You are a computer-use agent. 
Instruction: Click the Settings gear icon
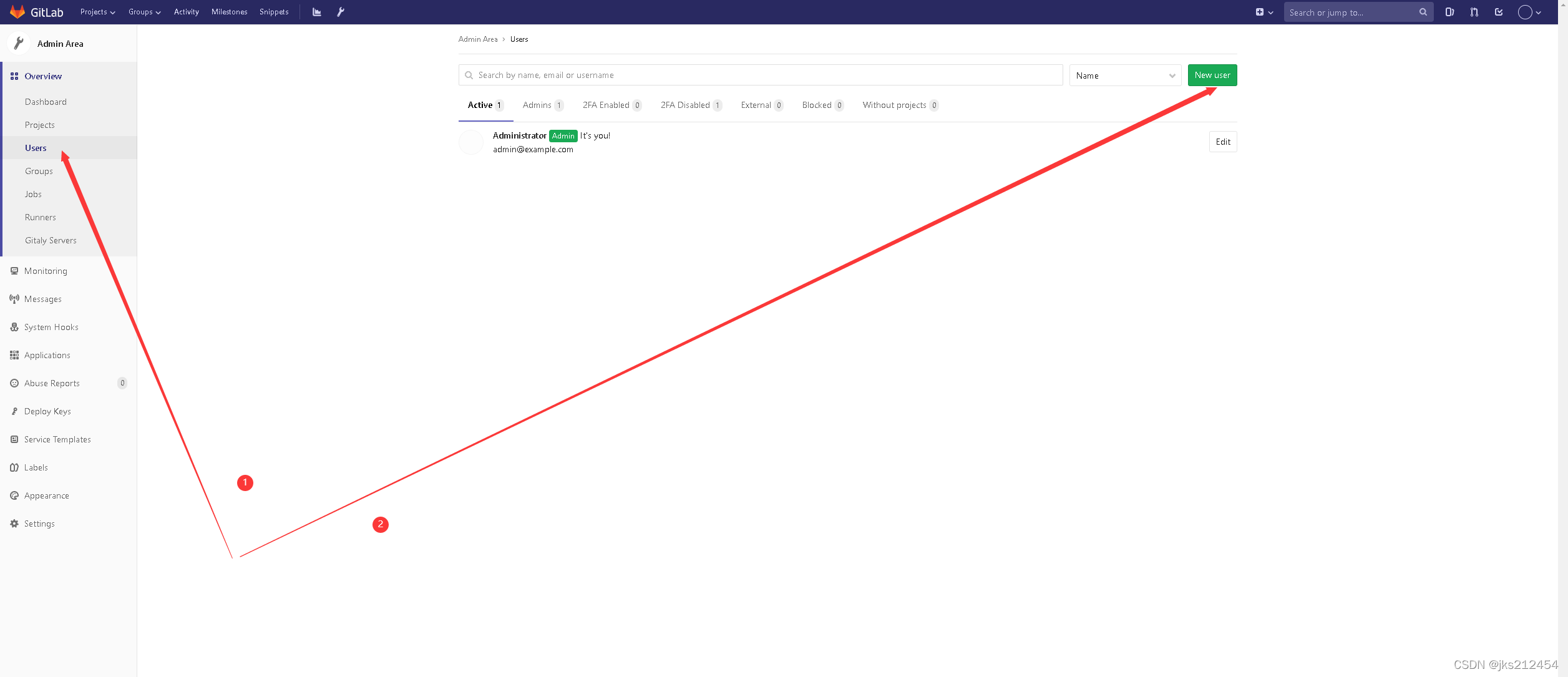pos(14,524)
